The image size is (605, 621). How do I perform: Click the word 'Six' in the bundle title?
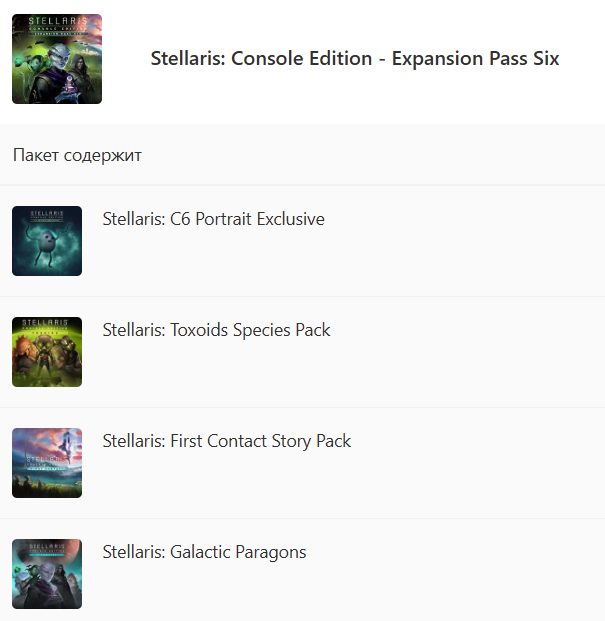coord(546,59)
